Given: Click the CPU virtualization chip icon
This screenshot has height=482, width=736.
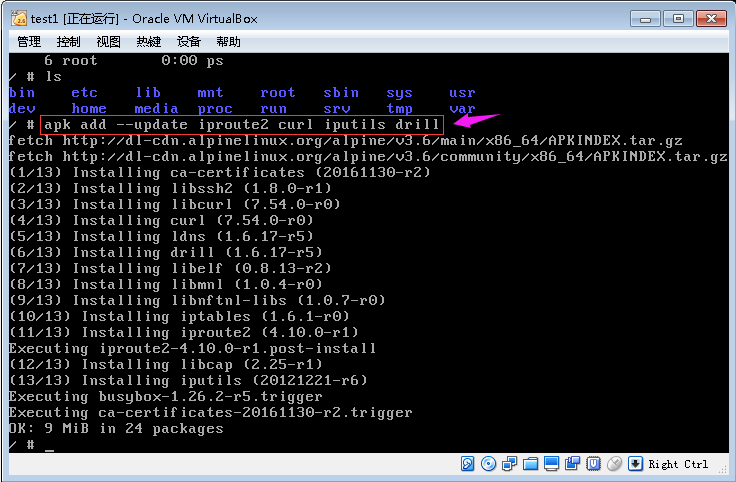Looking at the screenshot, I should 593,464.
